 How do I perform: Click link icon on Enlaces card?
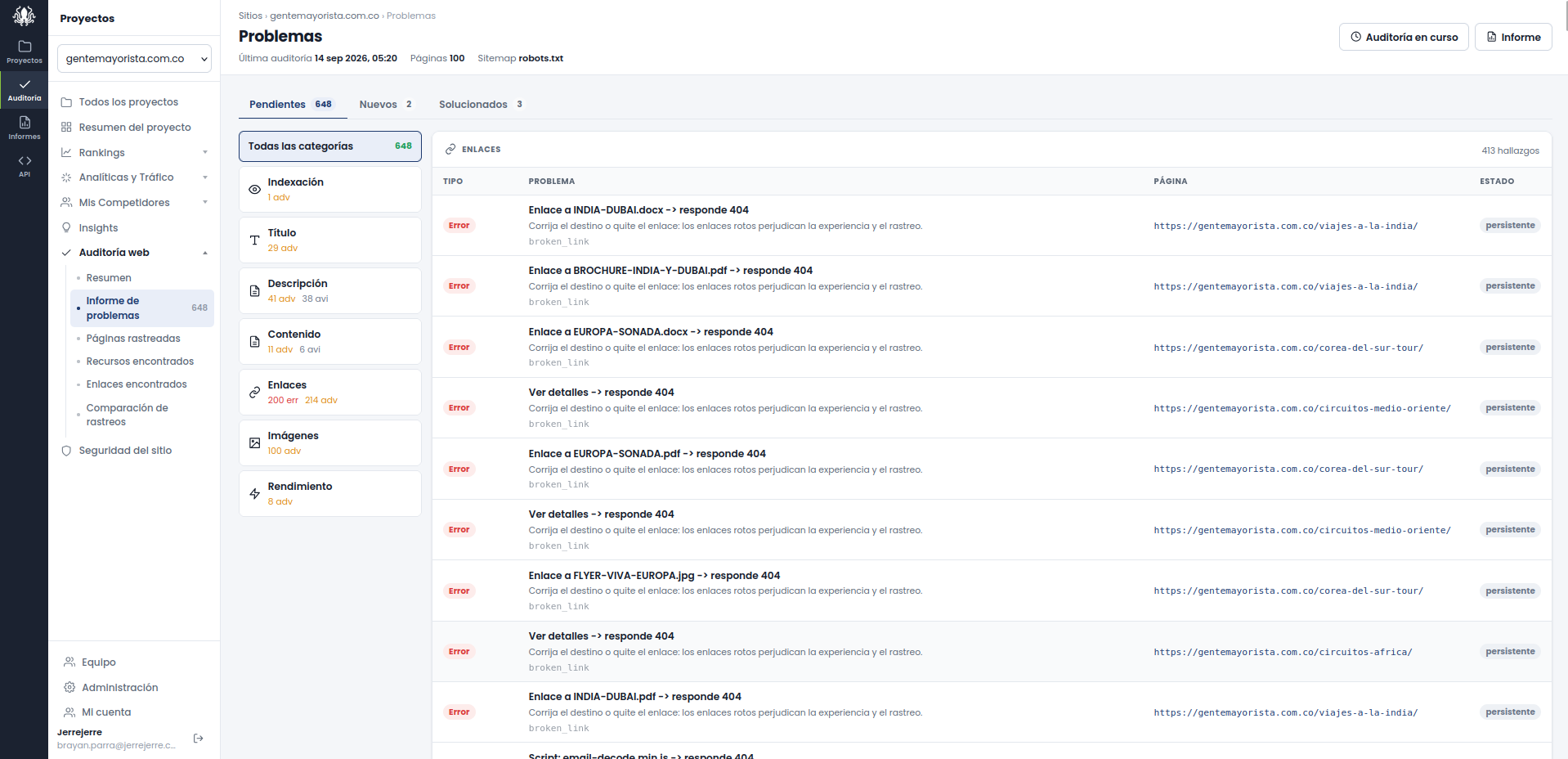[254, 393]
